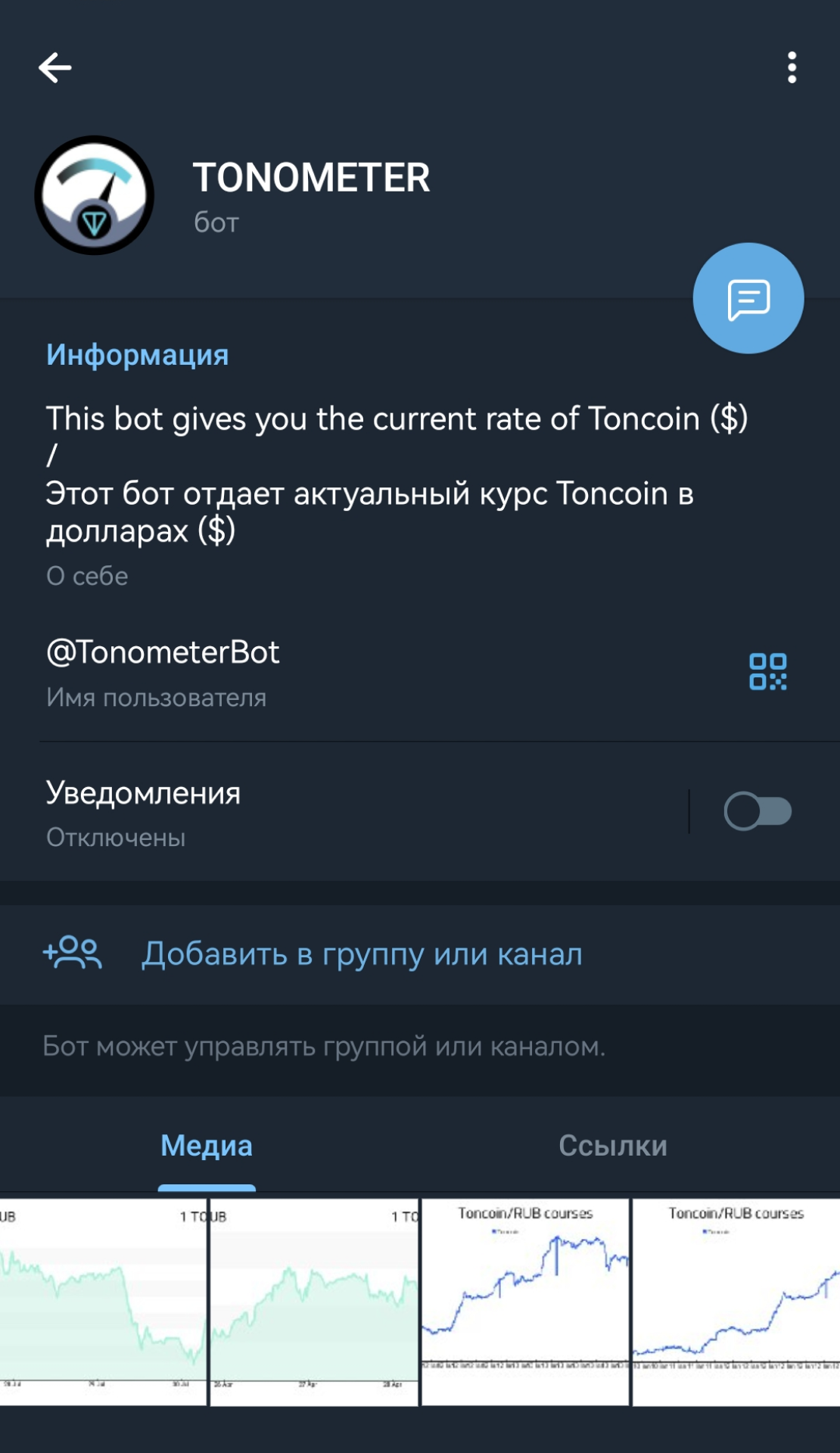Switch to the Ссылки tab

tap(613, 1146)
